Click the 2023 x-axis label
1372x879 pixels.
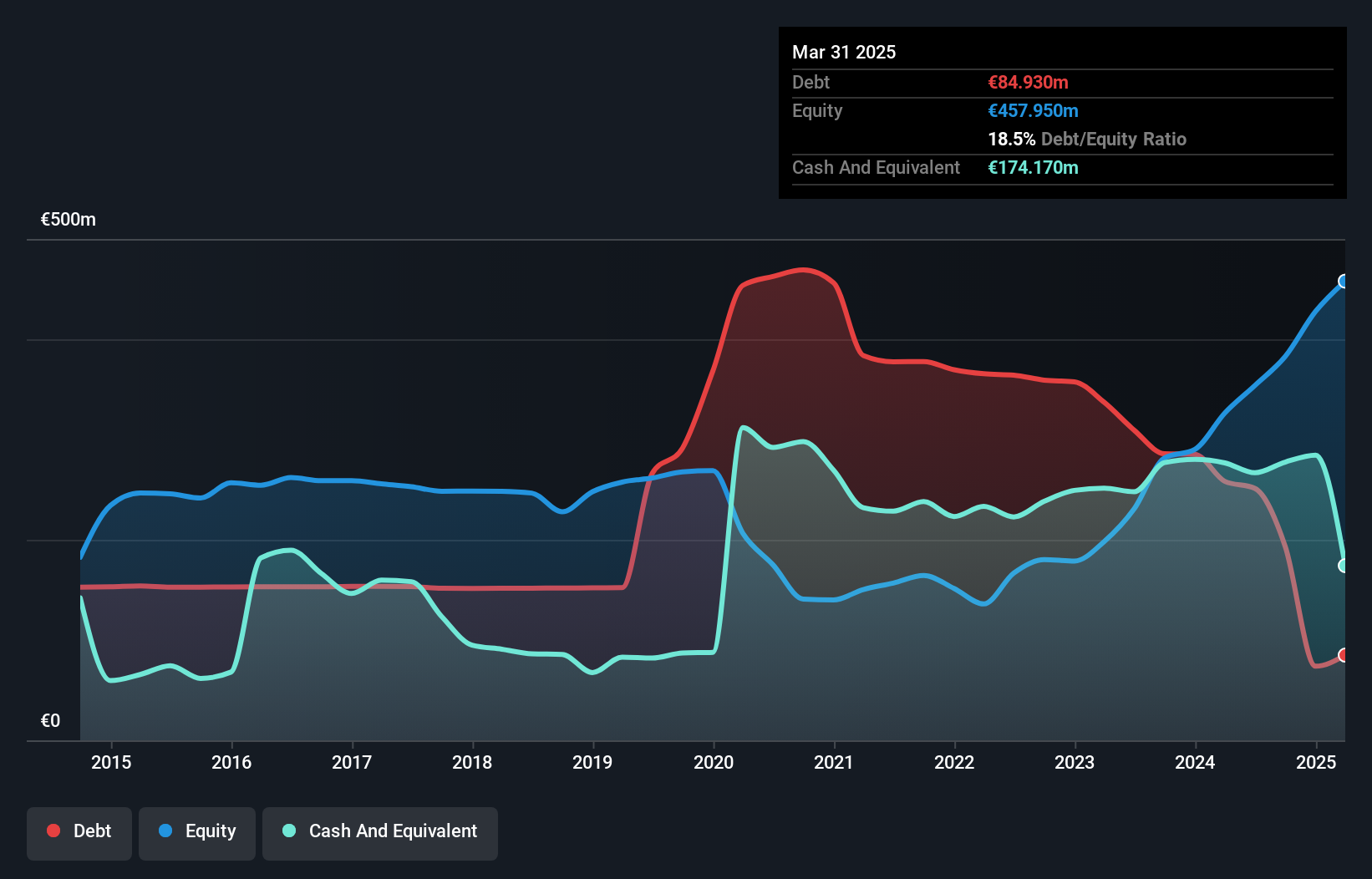coord(1075,762)
